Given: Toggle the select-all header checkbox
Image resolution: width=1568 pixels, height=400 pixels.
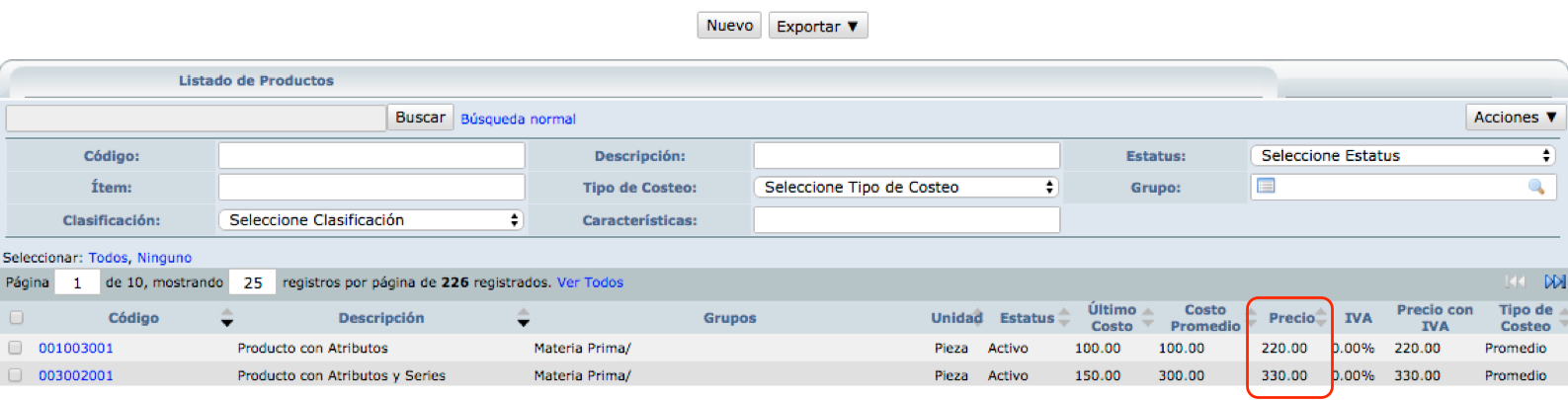Looking at the screenshot, I should coord(16,318).
